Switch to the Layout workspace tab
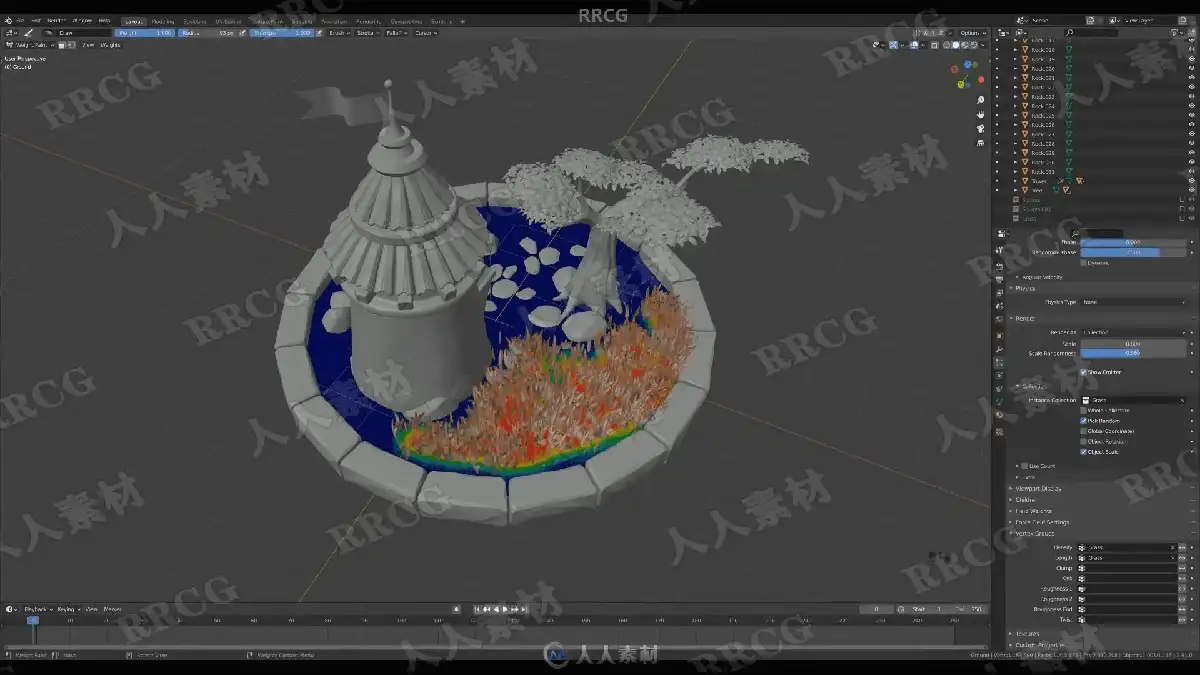 pos(133,20)
